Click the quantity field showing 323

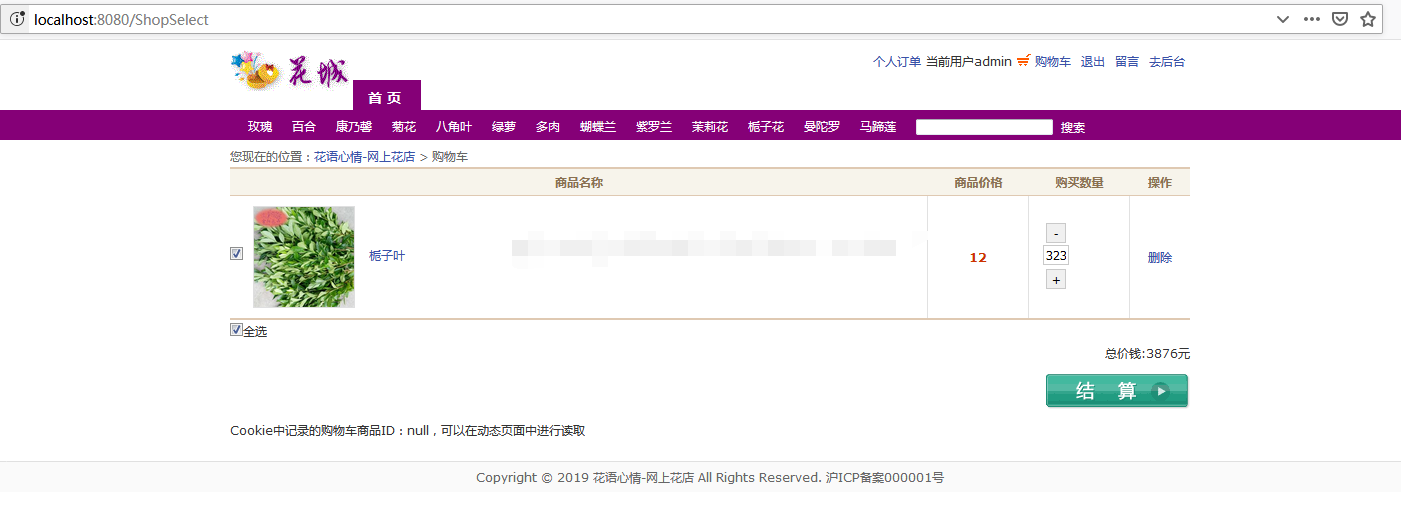point(1056,256)
